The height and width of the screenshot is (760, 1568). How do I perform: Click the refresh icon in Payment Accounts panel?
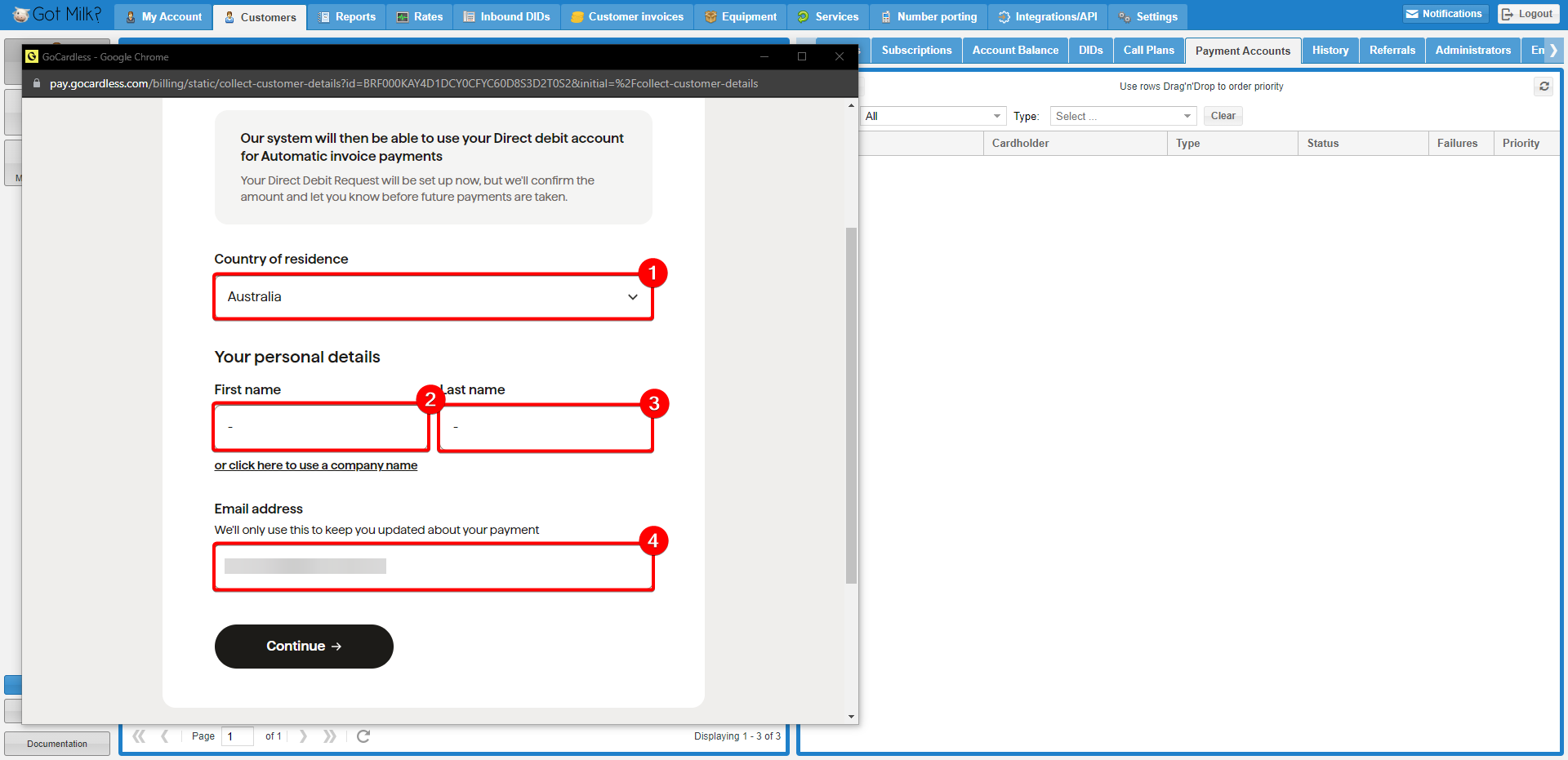(x=1543, y=87)
